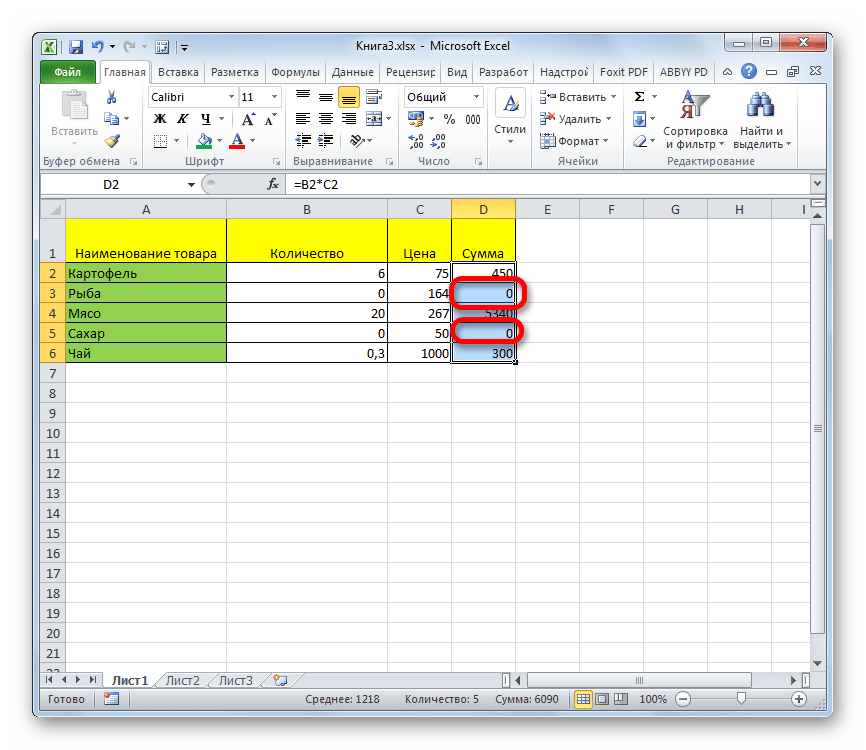Open the Calibri font name dropdown
Viewport: 866px width, 750px height.
pos(229,97)
